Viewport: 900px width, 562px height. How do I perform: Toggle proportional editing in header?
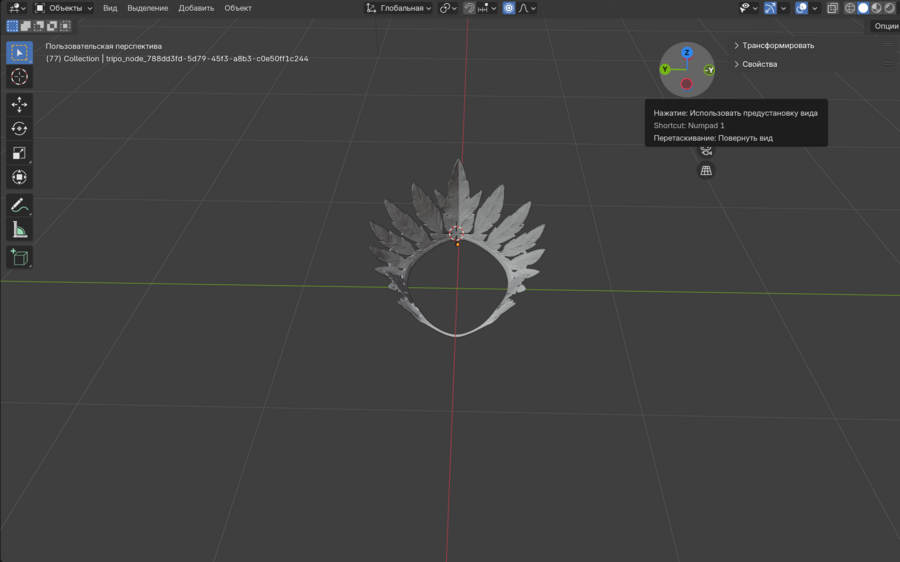click(x=509, y=8)
